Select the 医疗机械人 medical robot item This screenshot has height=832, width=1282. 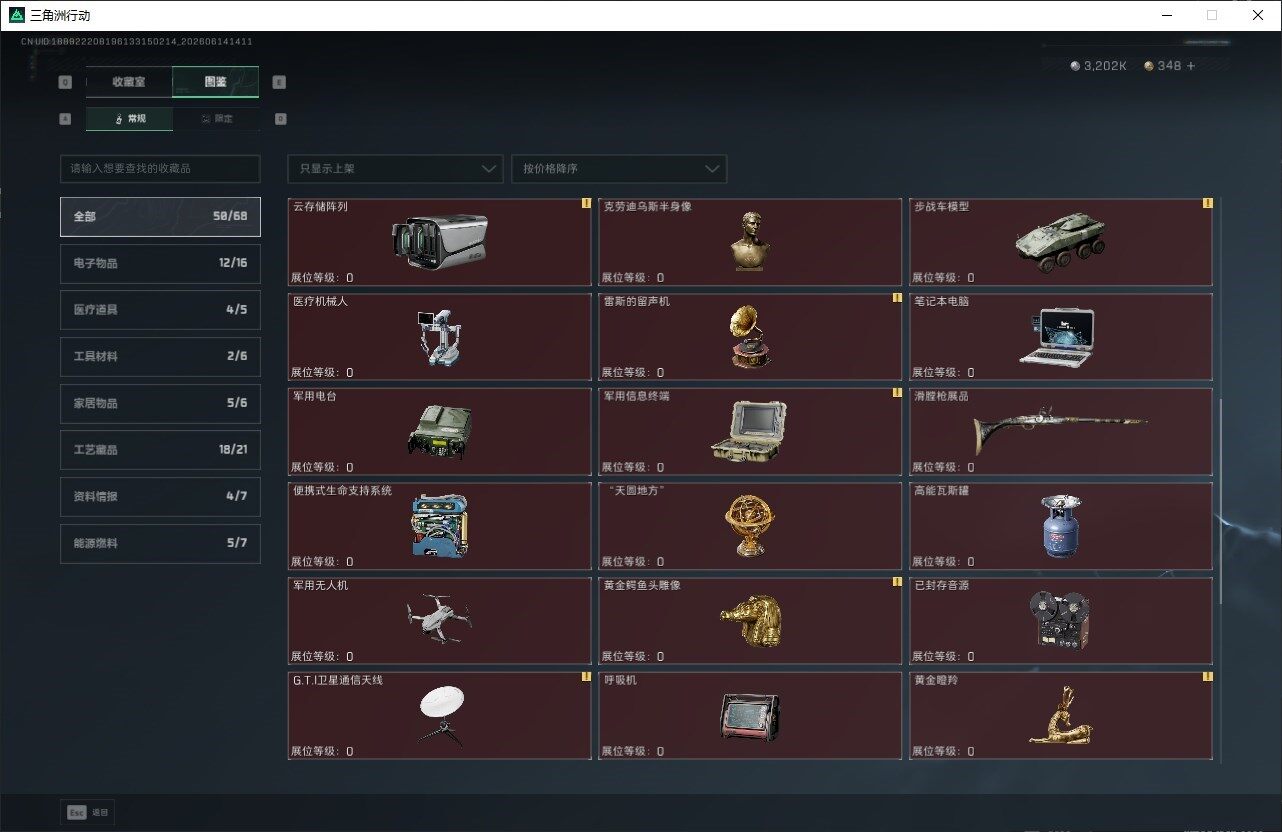pos(440,337)
